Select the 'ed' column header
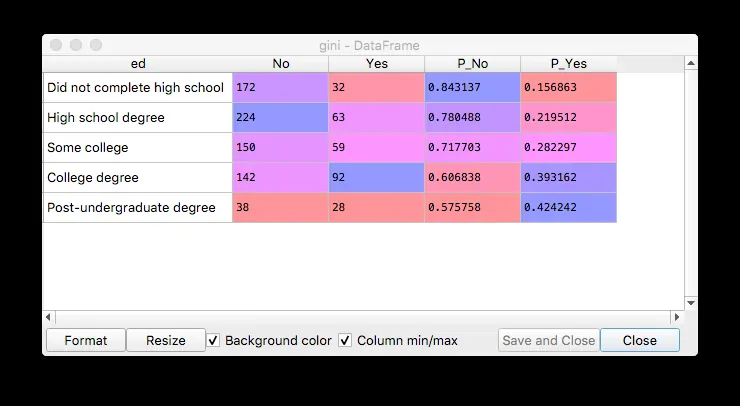 138,64
